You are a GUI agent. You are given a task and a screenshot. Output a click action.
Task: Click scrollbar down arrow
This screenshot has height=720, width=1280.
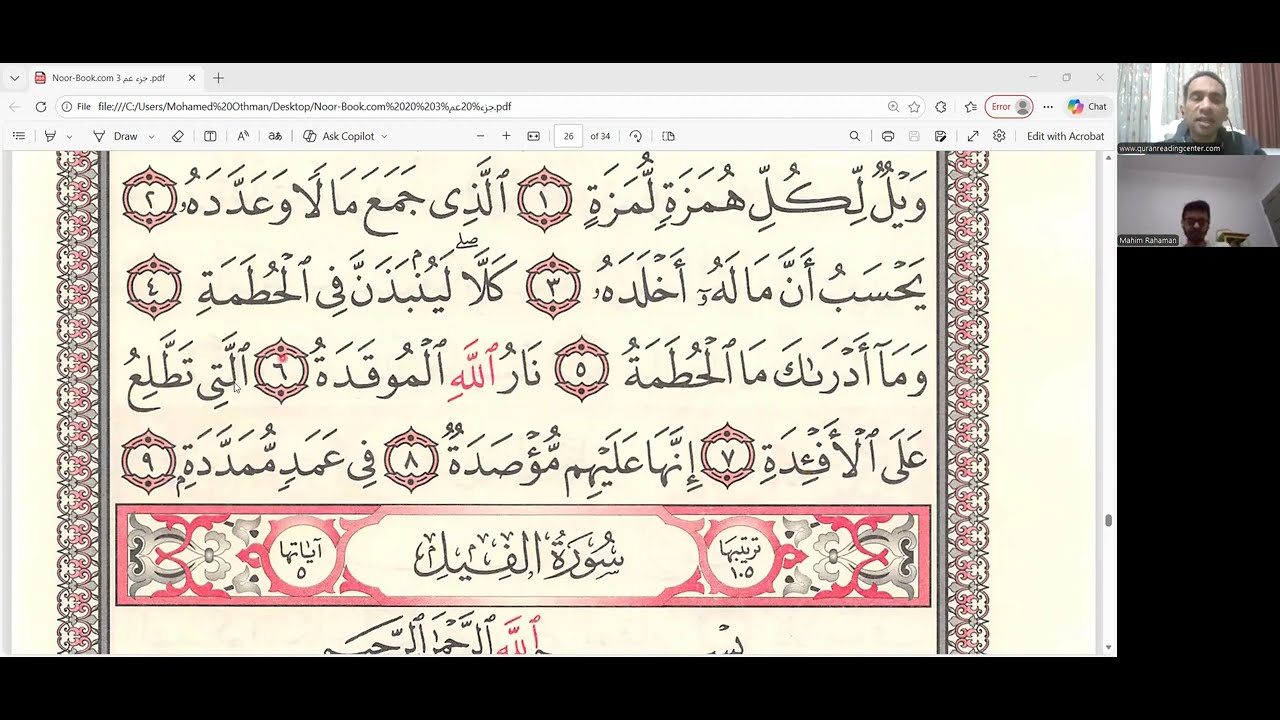(x=1108, y=647)
